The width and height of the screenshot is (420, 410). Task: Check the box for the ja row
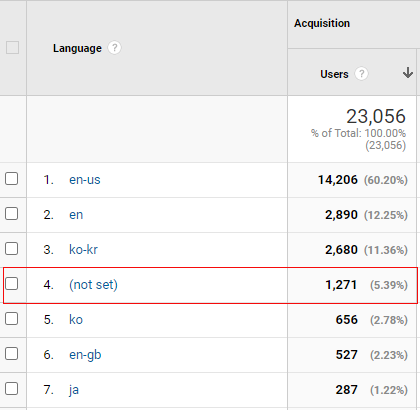tap(12, 389)
